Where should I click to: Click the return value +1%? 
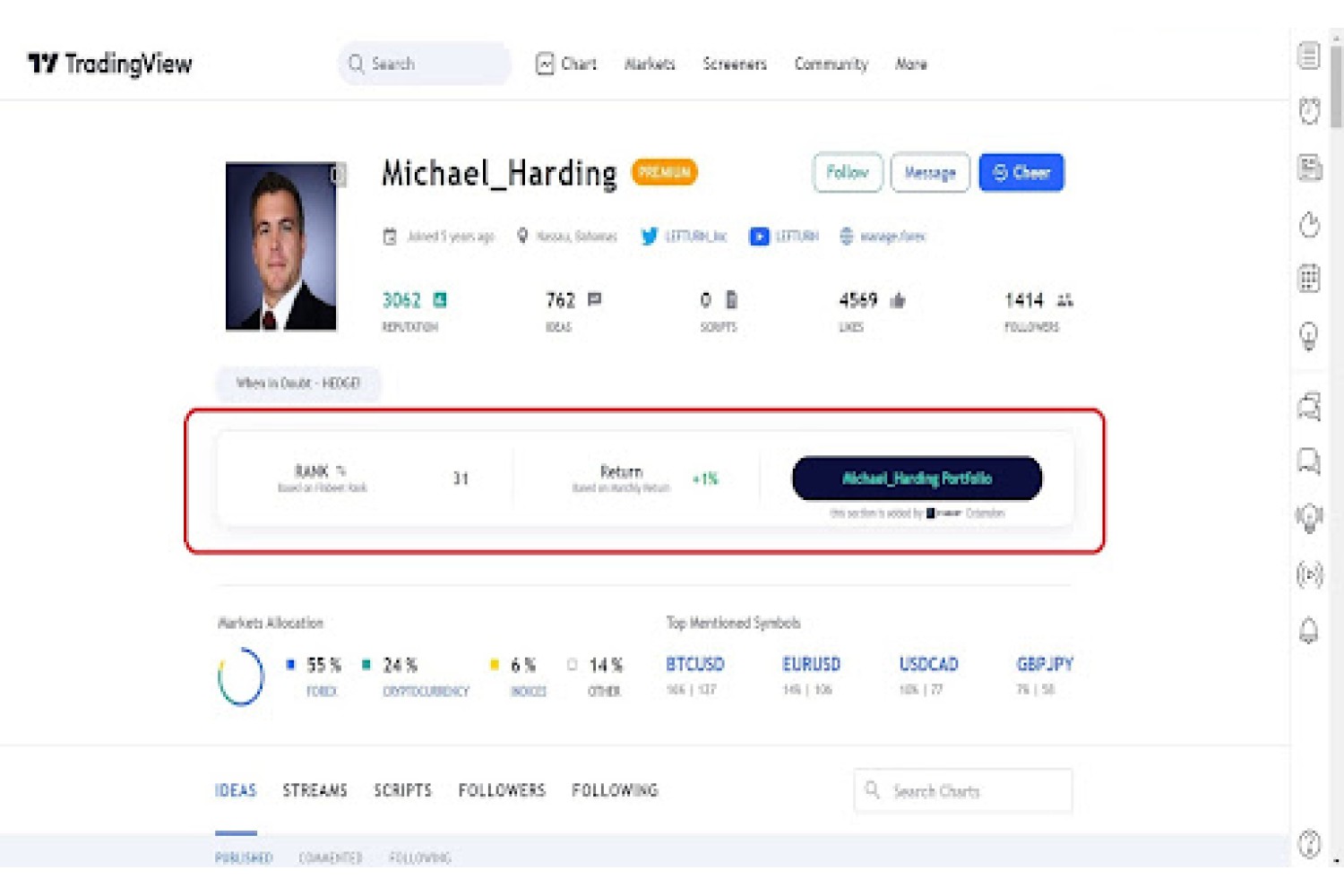705,478
